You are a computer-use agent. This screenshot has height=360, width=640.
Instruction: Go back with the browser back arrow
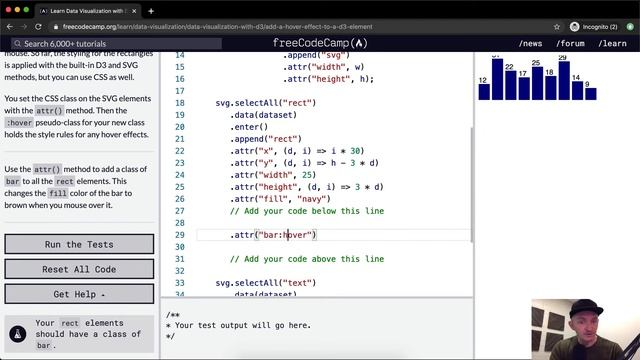pos(10,27)
